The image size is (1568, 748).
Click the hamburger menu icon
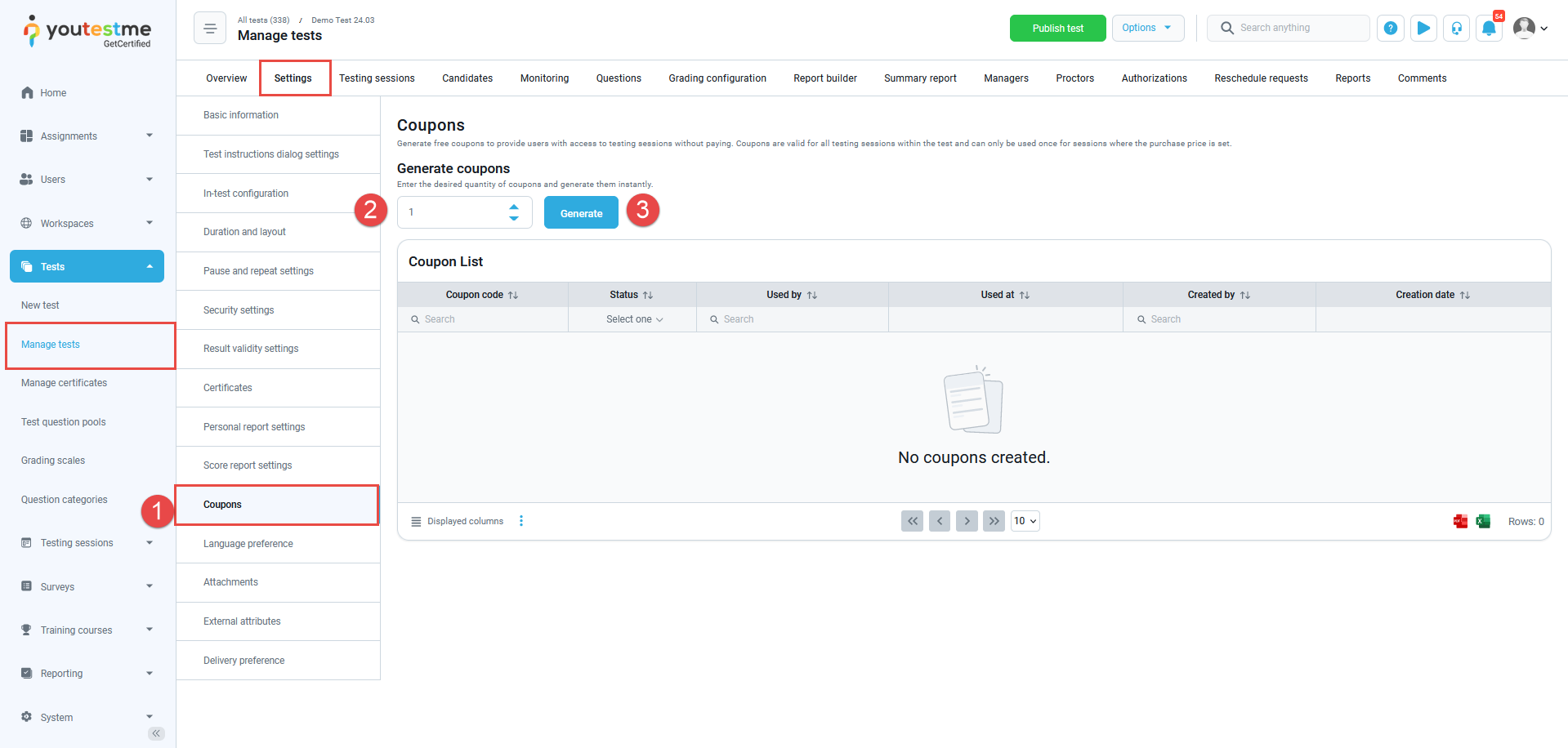coord(210,29)
